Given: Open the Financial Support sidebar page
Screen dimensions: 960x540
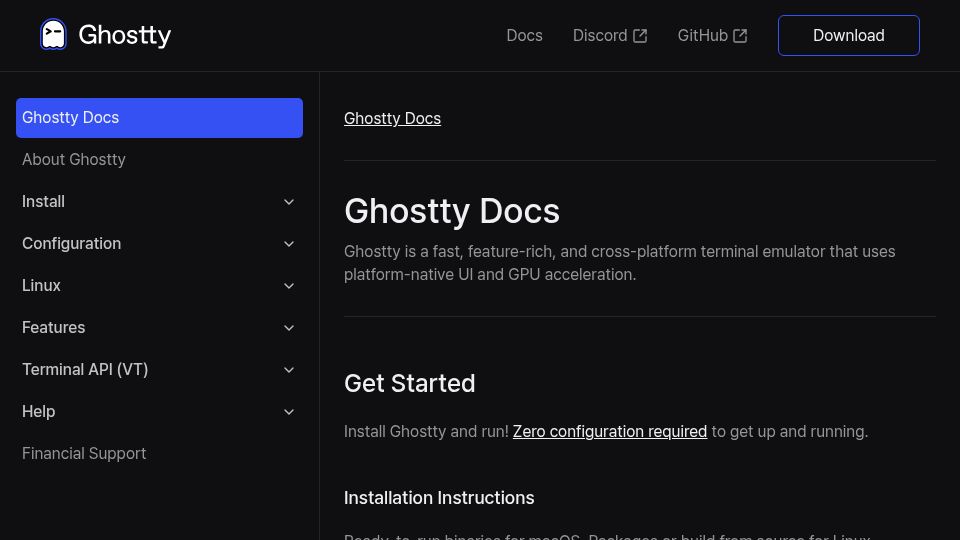Looking at the screenshot, I should 84,454.
